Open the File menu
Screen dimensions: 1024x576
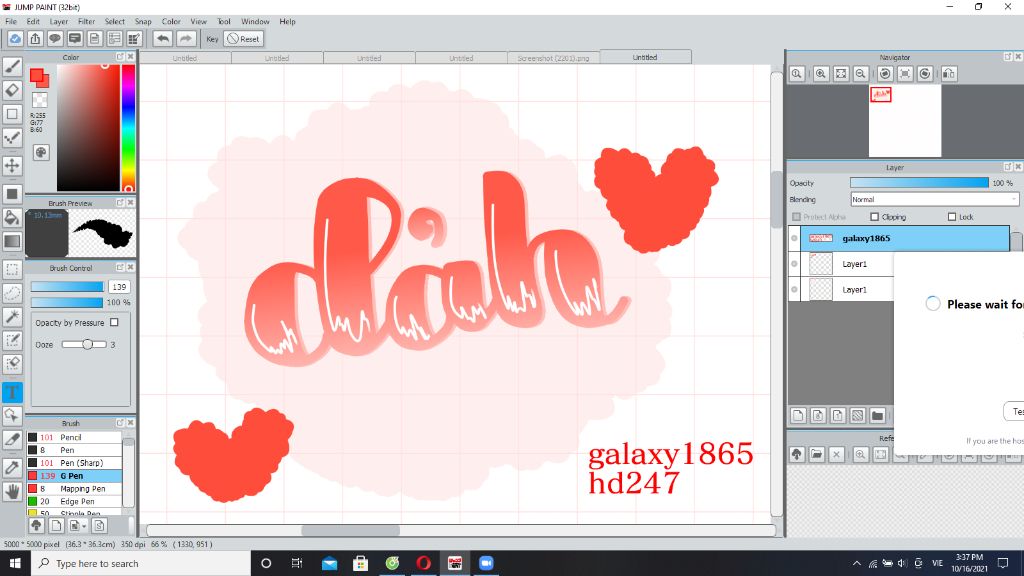(11, 22)
